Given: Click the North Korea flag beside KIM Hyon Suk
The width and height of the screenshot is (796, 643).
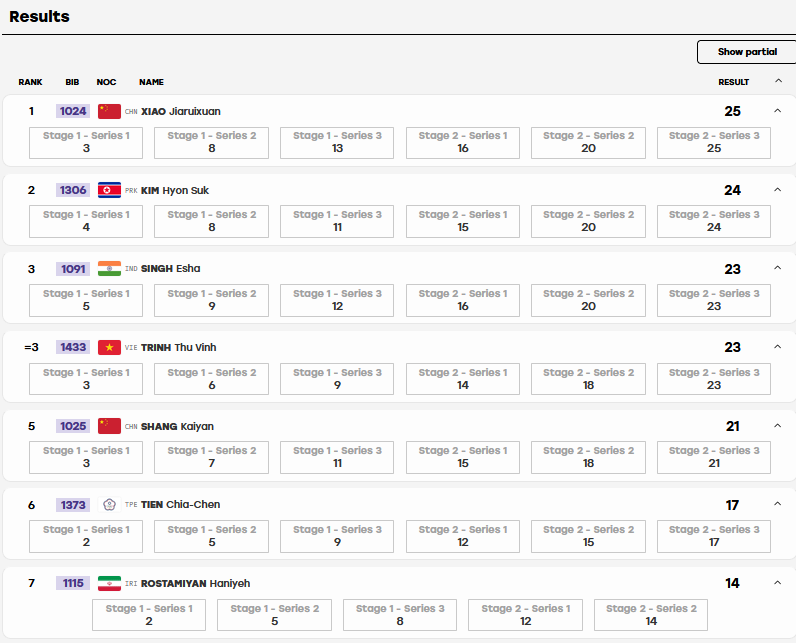Looking at the screenshot, I should [x=109, y=190].
